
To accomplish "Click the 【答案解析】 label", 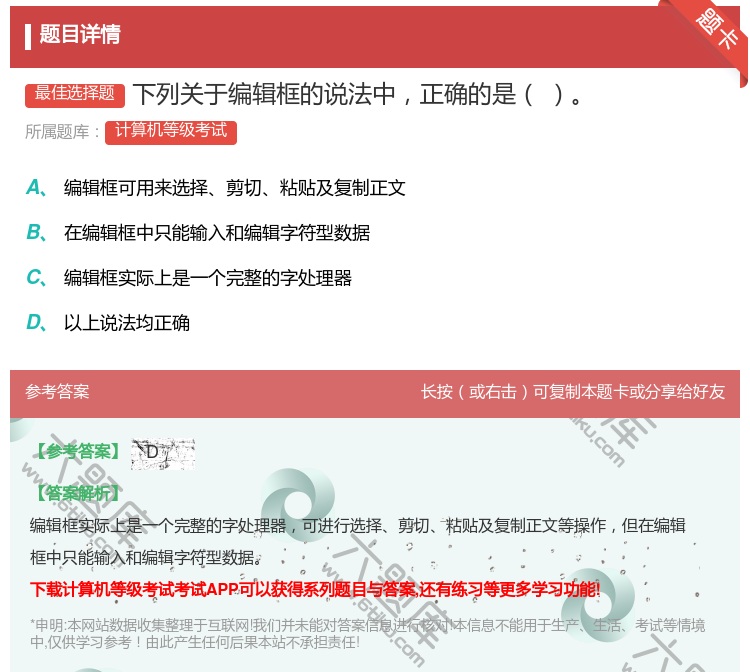I will click(x=78, y=493).
